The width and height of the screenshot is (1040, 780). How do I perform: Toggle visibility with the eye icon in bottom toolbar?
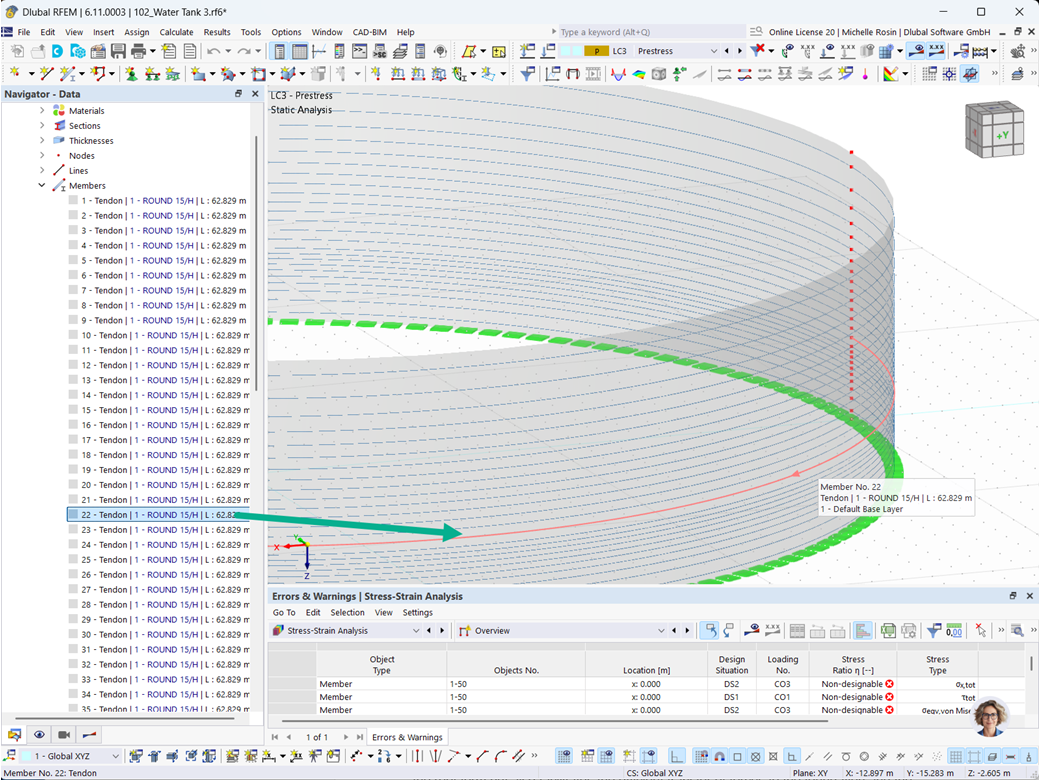[38, 735]
